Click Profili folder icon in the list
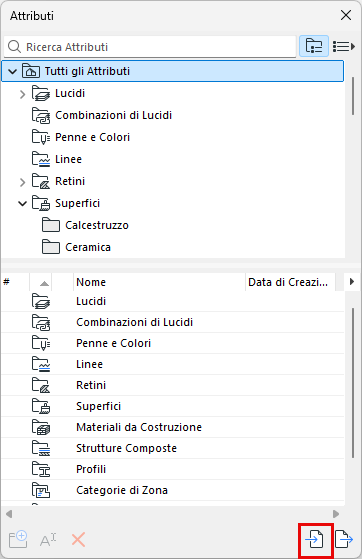This screenshot has width=362, height=559. [x=41, y=470]
